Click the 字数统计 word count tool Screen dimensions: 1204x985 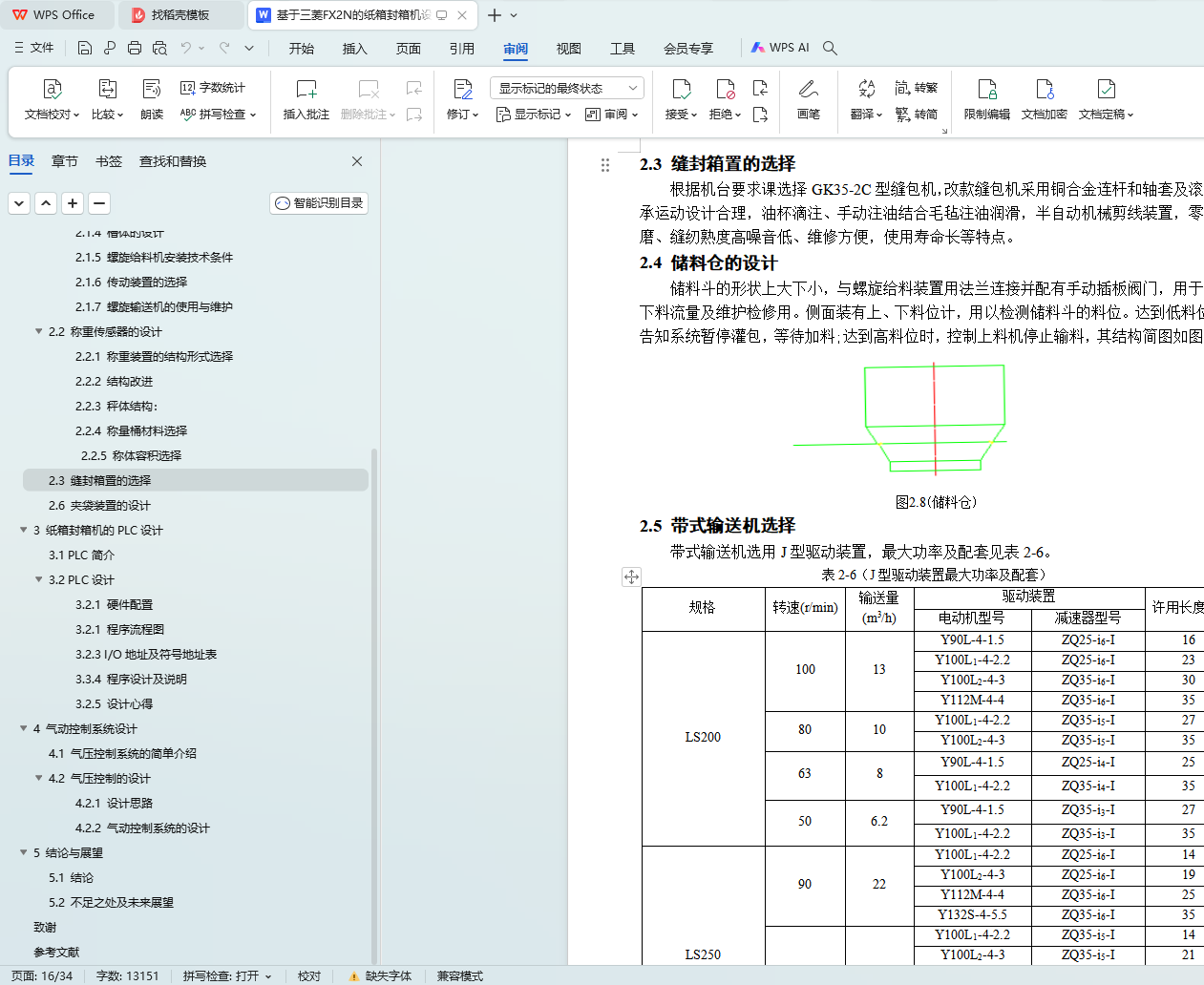(x=213, y=88)
